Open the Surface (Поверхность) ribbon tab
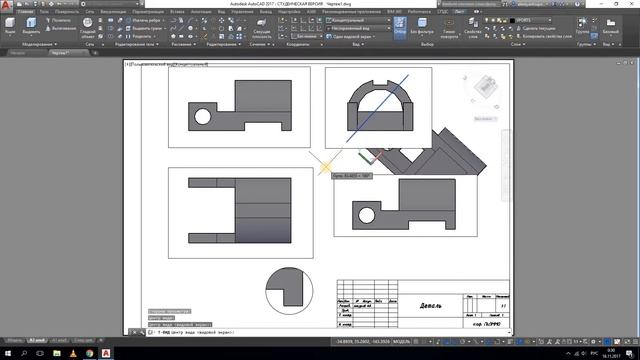 click(67, 12)
